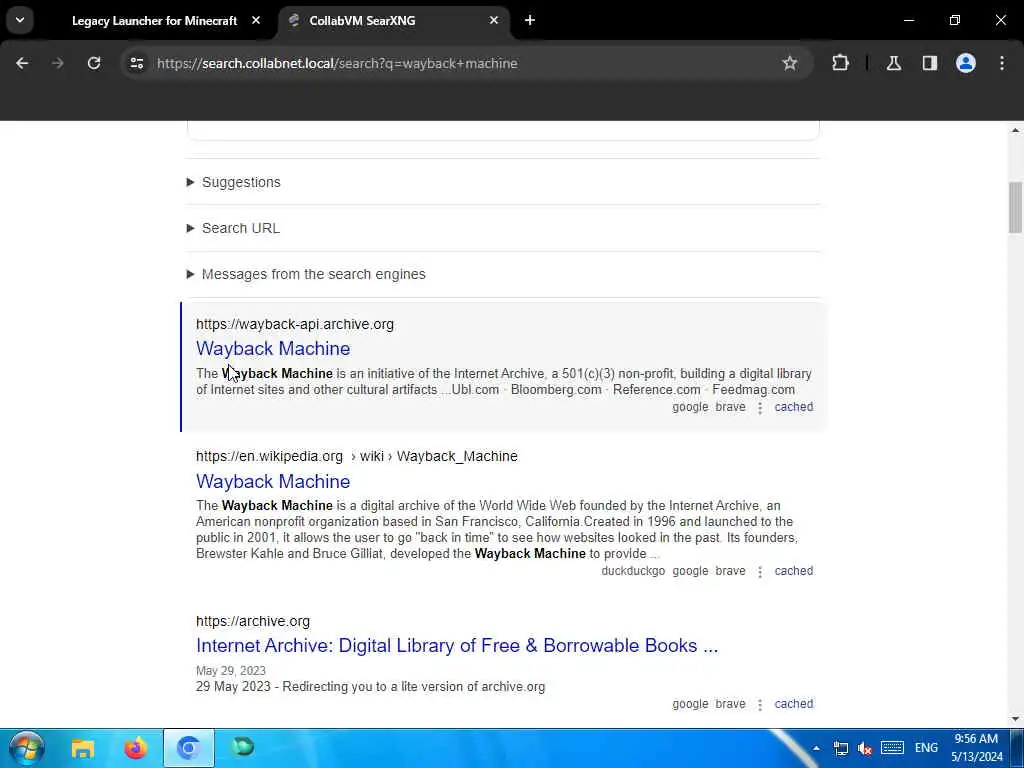Restore down the Chrome window
Viewport: 1024px width, 768px height.
pos(955,20)
